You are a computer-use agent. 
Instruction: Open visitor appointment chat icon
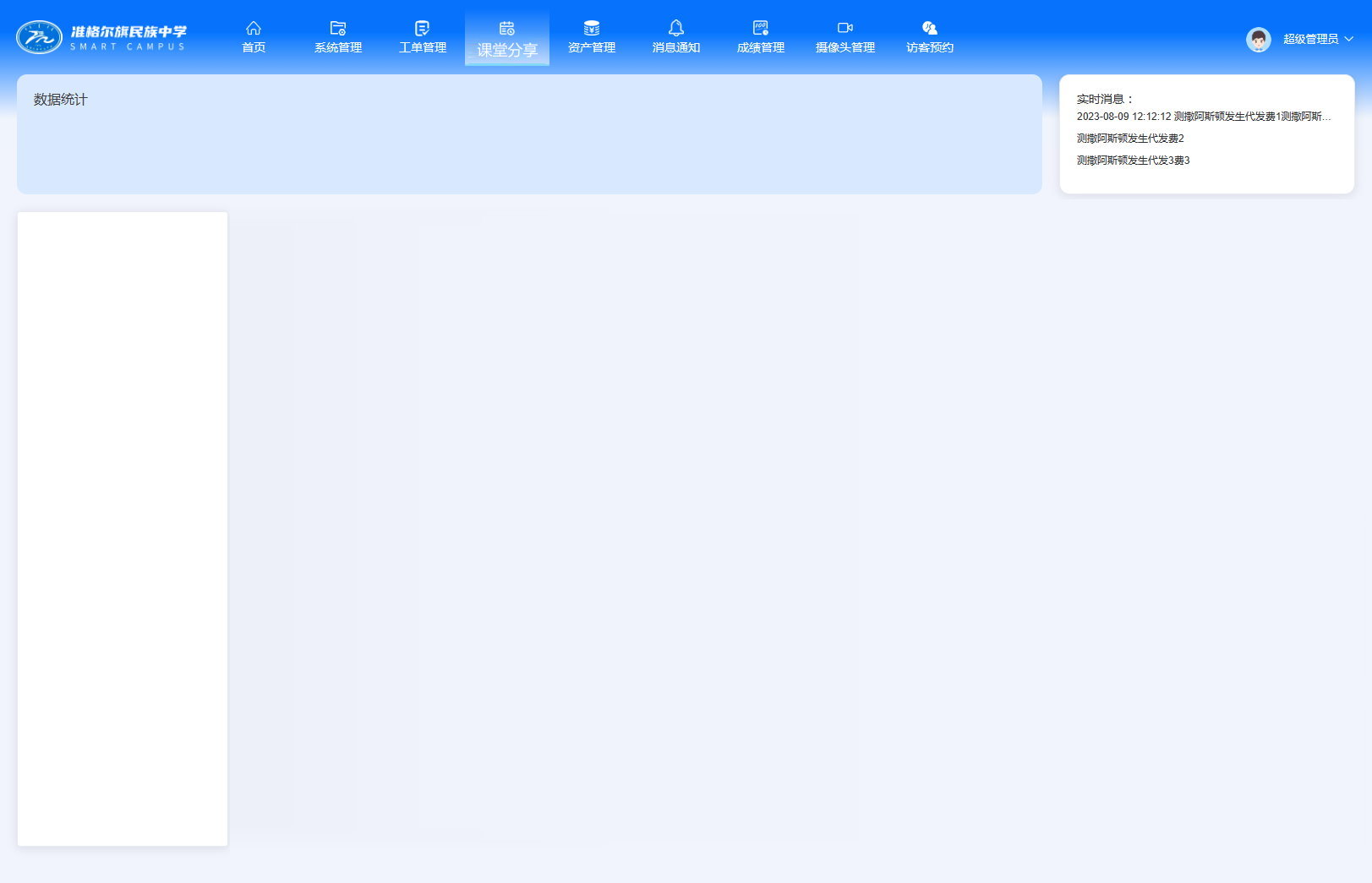click(x=930, y=28)
